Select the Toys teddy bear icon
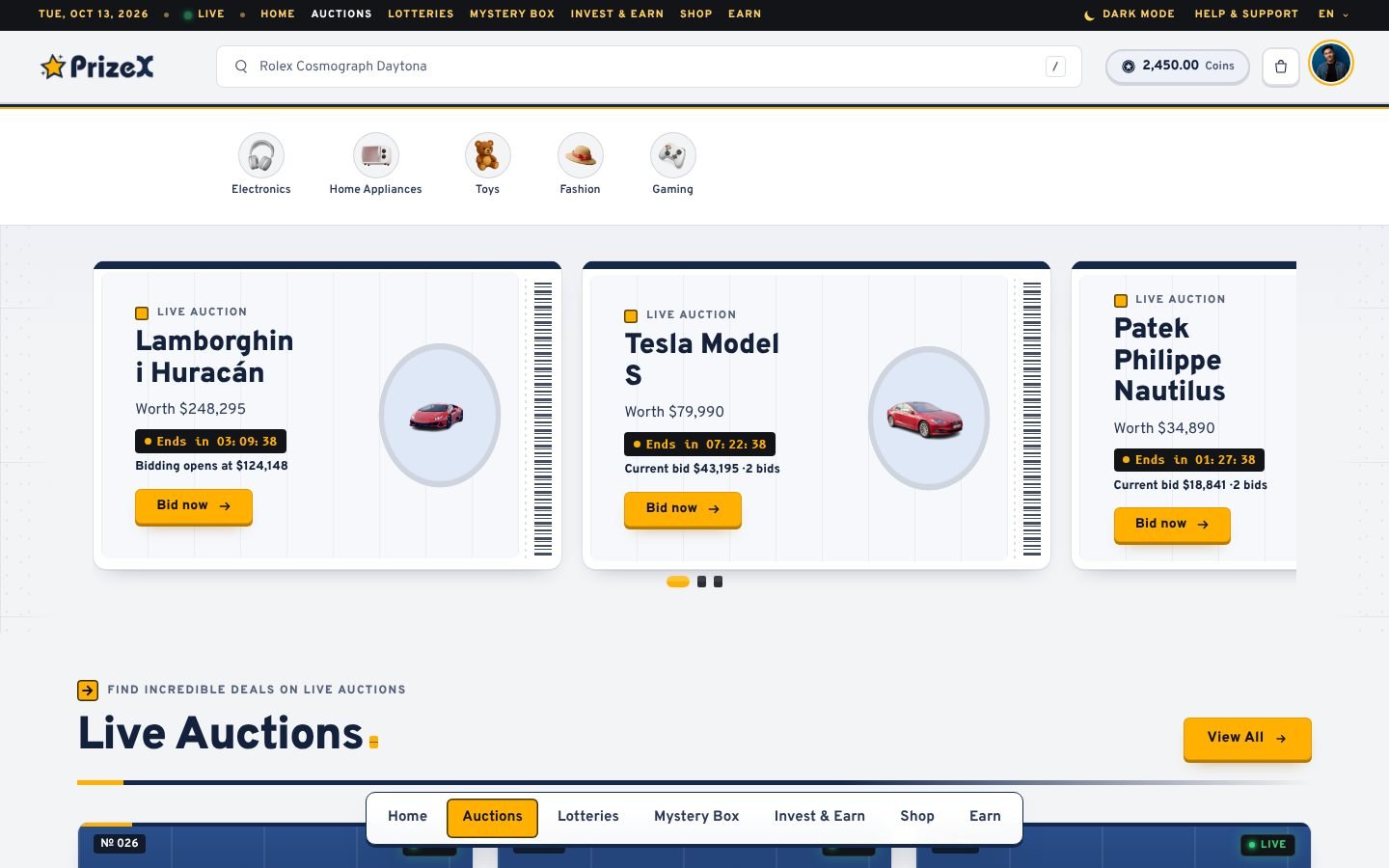The width and height of the screenshot is (1389, 868). 488,155
